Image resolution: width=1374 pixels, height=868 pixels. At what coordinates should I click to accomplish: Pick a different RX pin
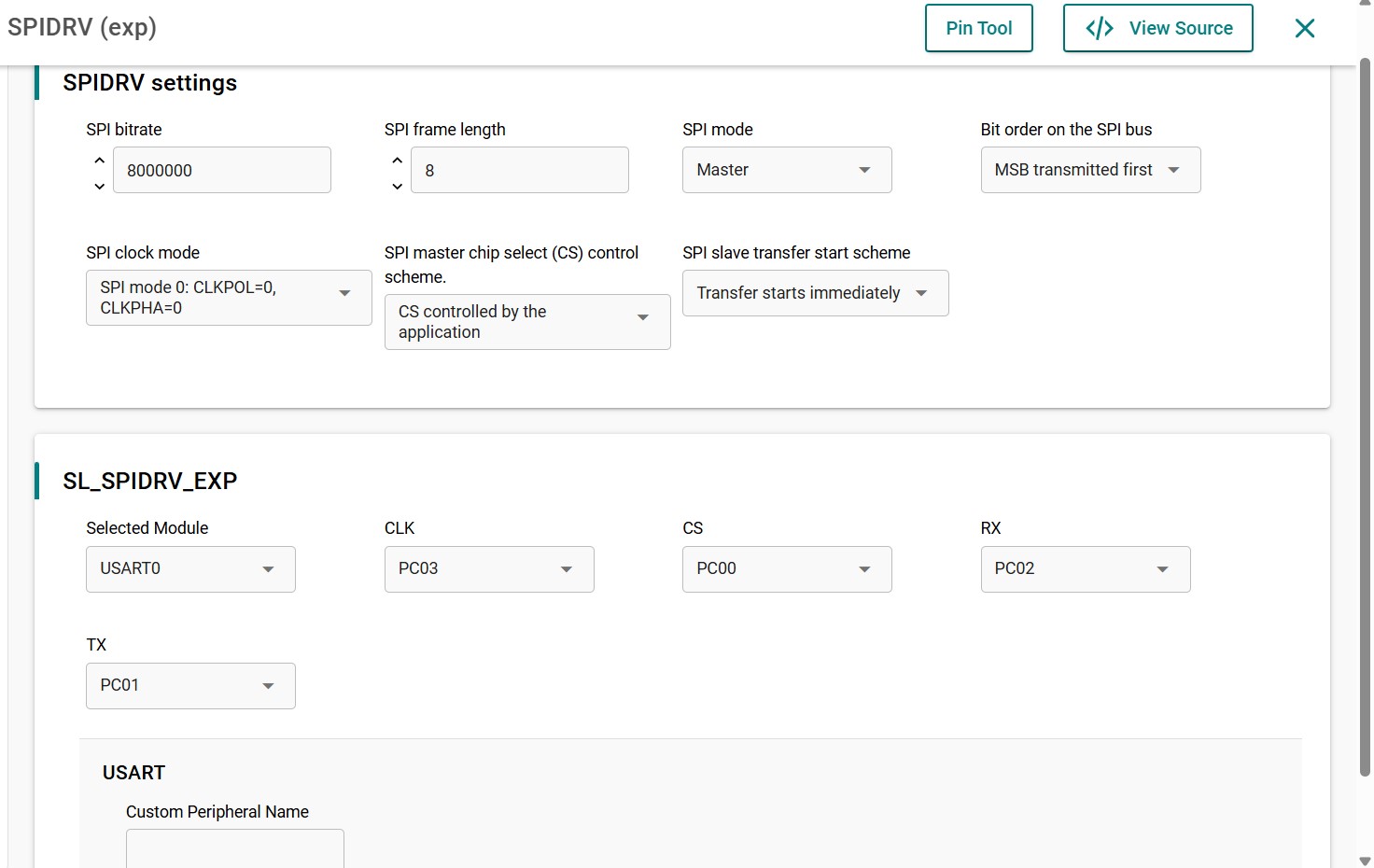pos(1086,569)
